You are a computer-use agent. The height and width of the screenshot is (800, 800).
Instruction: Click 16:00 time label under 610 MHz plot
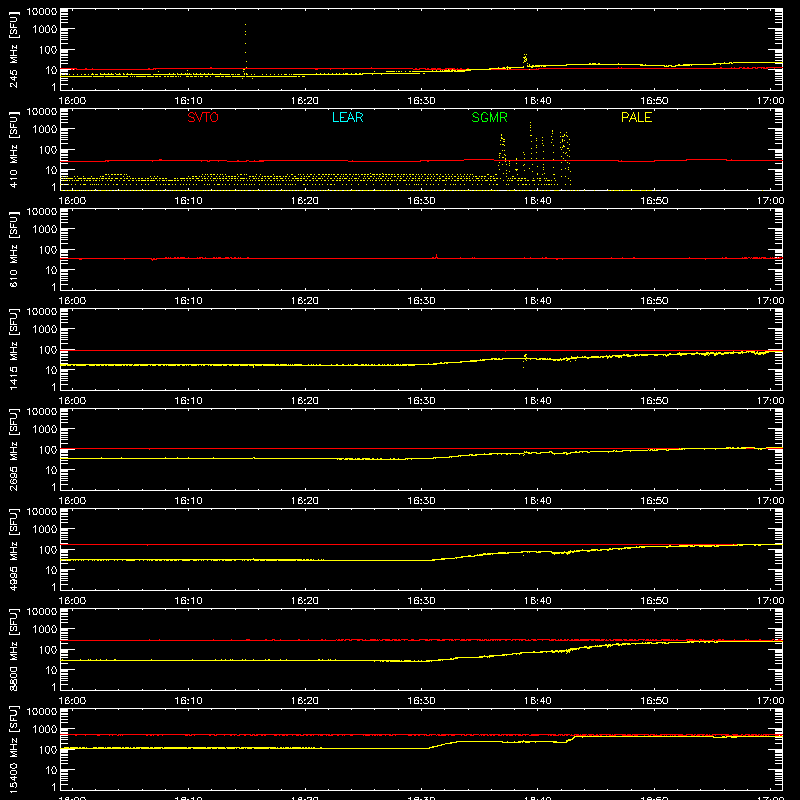72,301
